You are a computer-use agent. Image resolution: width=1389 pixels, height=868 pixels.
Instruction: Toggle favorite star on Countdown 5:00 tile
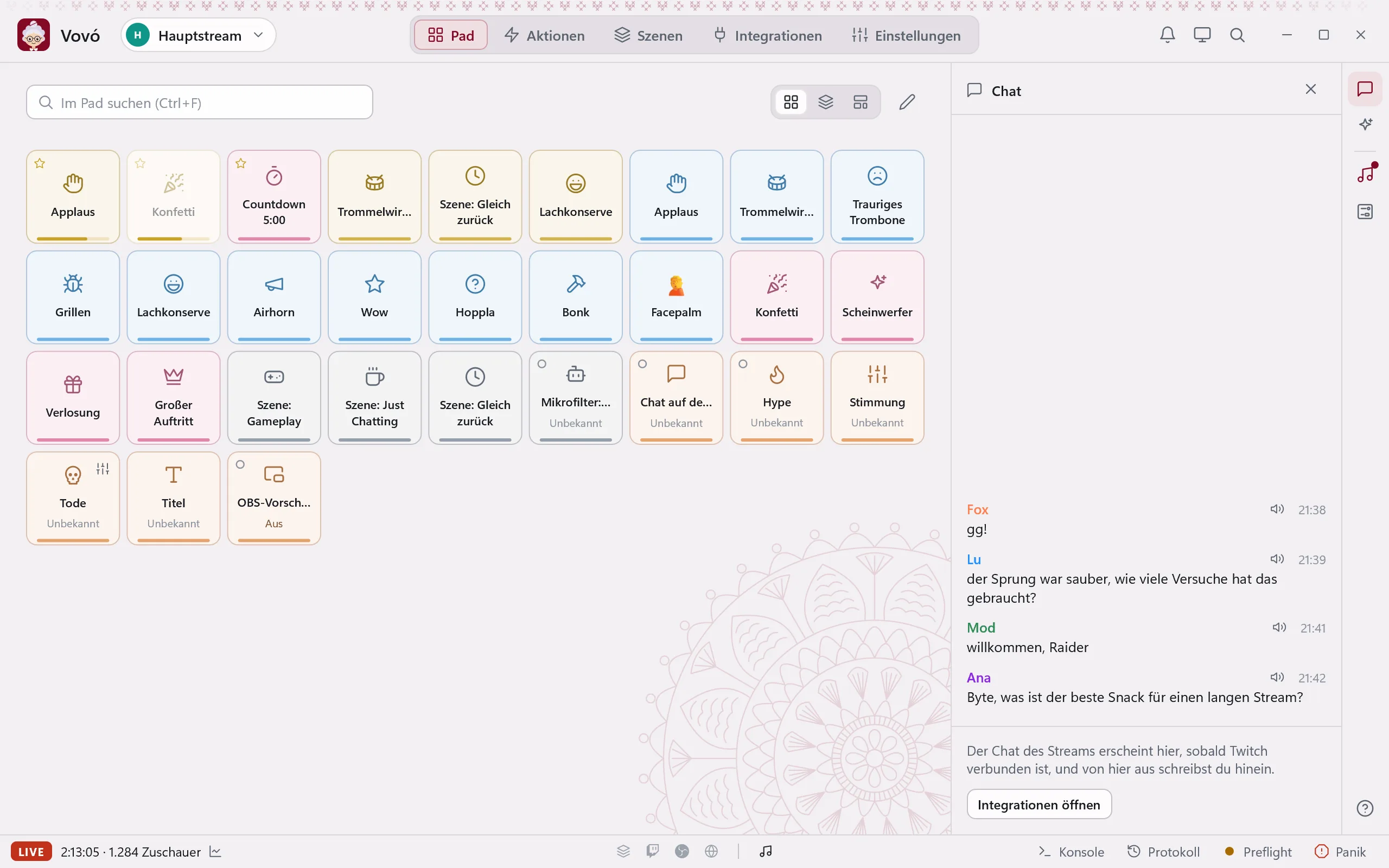[x=240, y=164]
